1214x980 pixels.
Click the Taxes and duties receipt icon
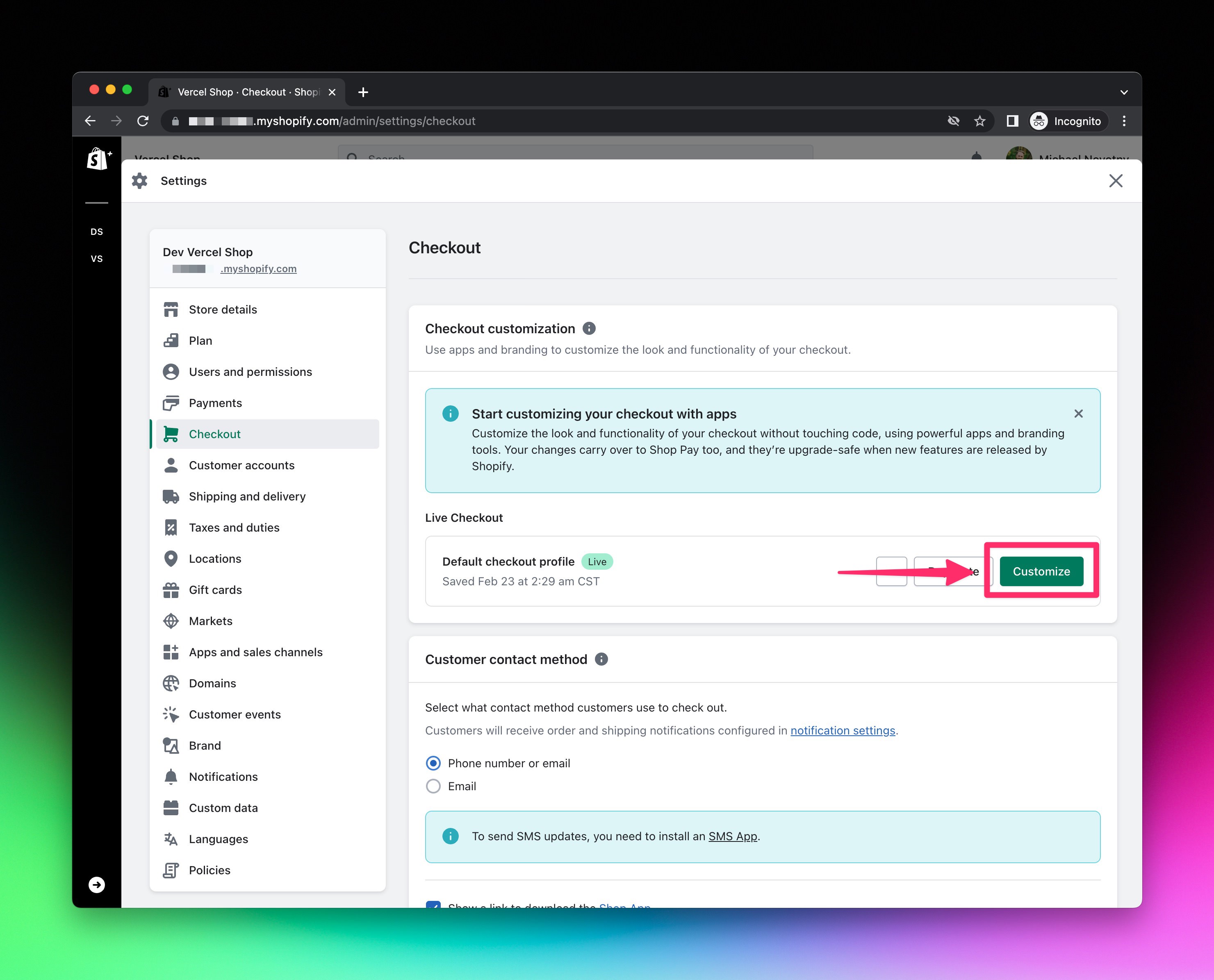171,527
